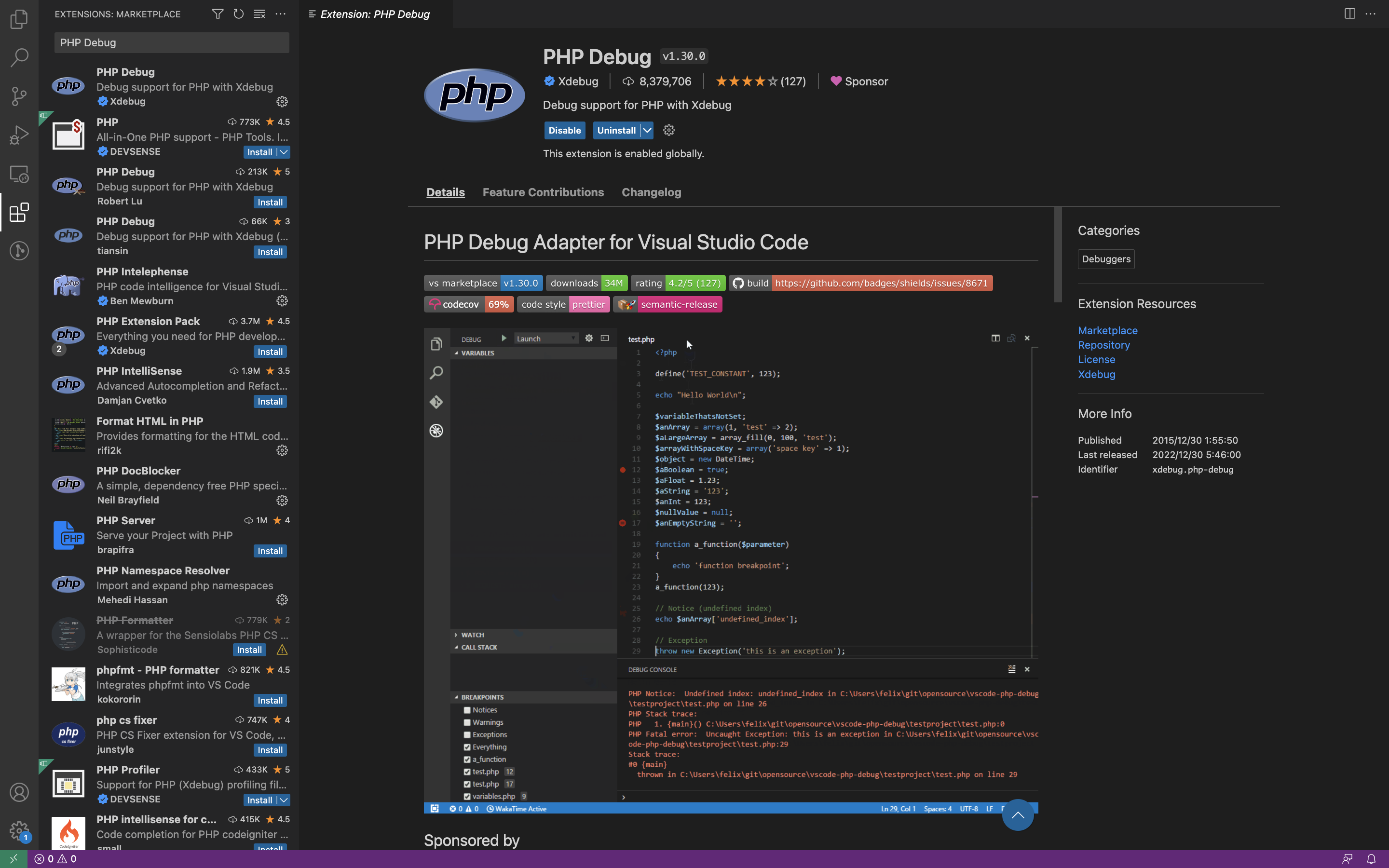Image resolution: width=1389 pixels, height=868 pixels.
Task: Open the Search view in activity bar
Action: (19, 57)
